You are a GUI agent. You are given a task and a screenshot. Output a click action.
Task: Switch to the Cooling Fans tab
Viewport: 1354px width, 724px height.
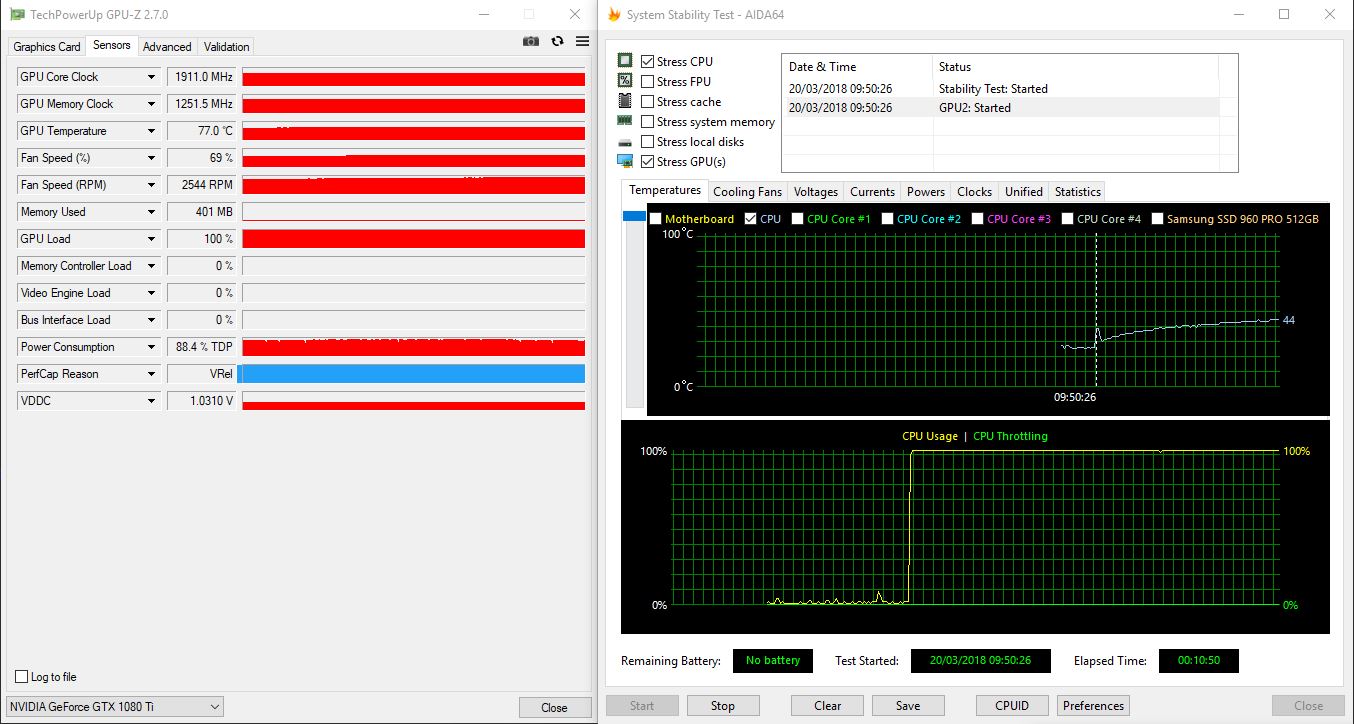747,192
